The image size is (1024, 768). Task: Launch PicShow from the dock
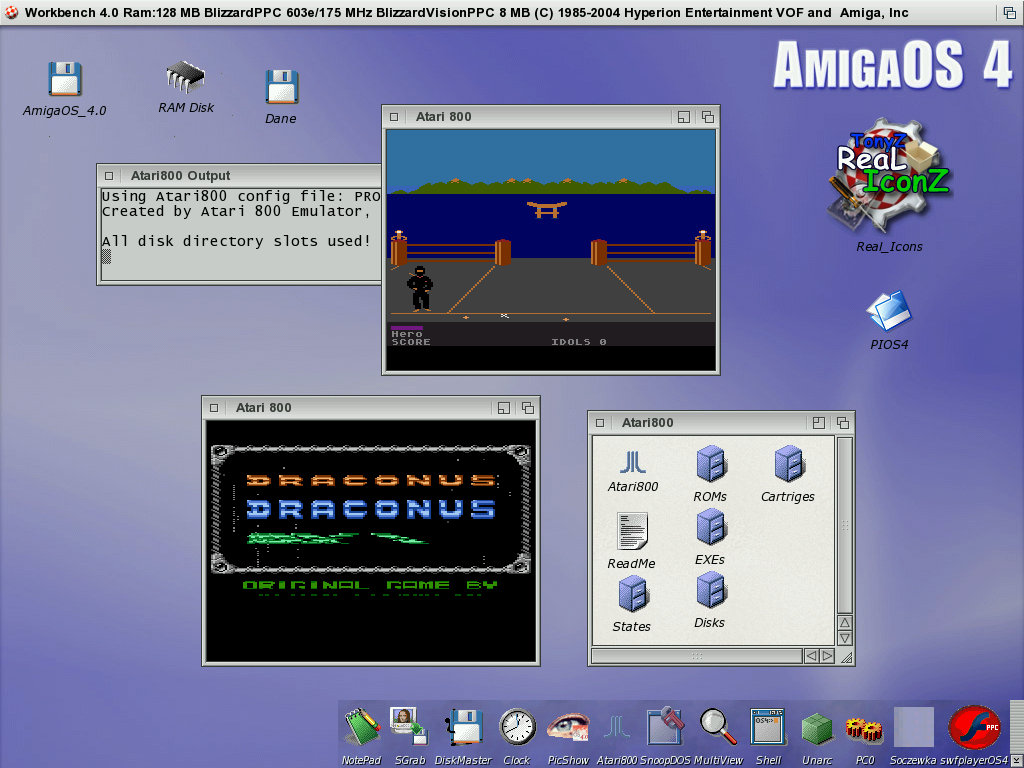tap(568, 727)
